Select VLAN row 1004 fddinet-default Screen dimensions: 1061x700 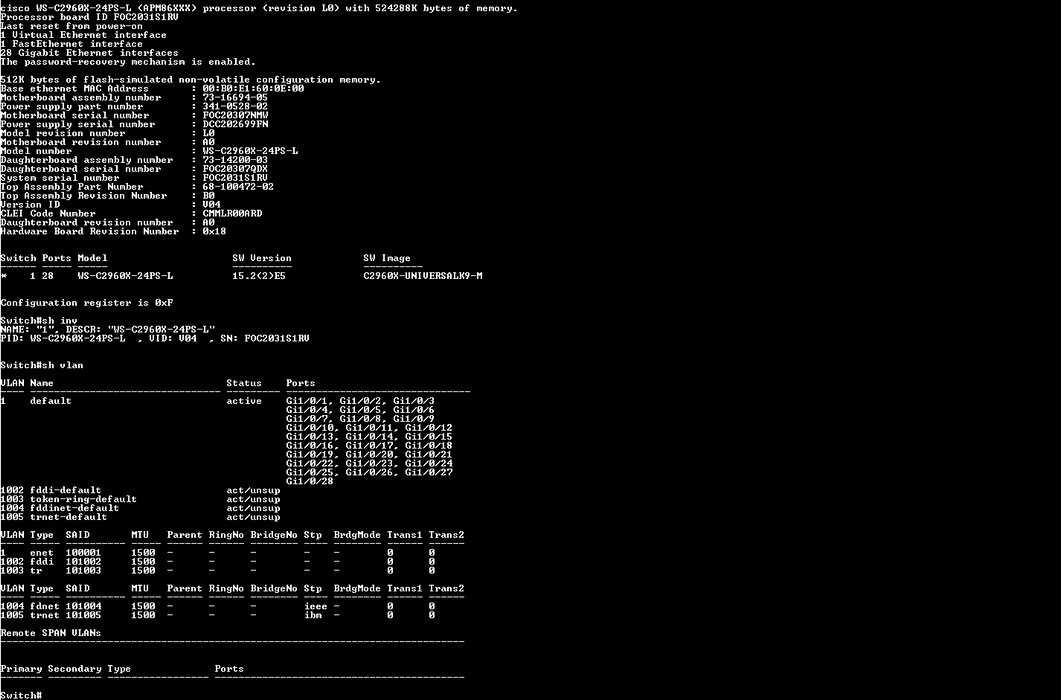click(140, 508)
